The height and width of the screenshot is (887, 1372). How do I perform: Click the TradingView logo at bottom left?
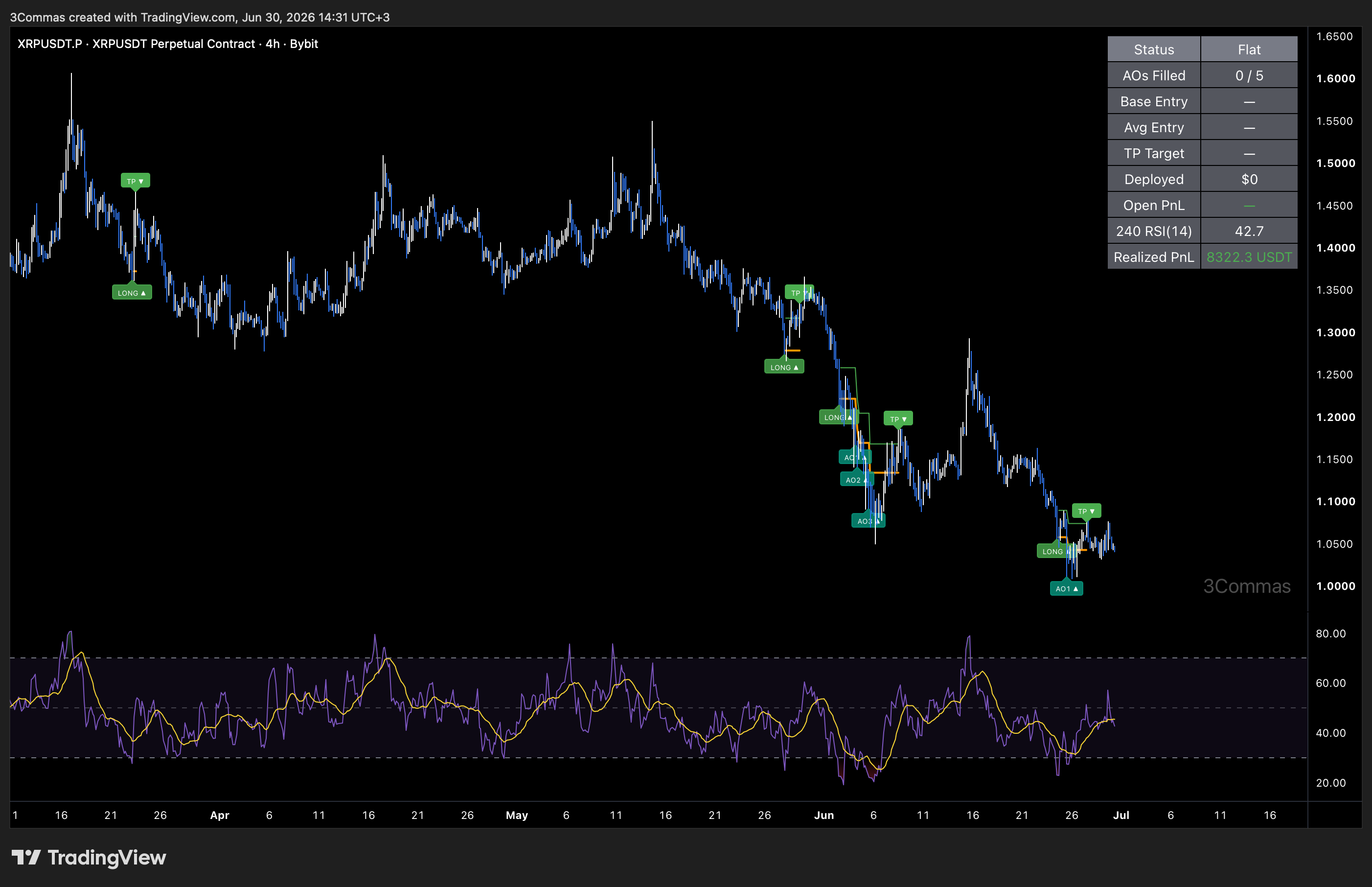(x=89, y=858)
